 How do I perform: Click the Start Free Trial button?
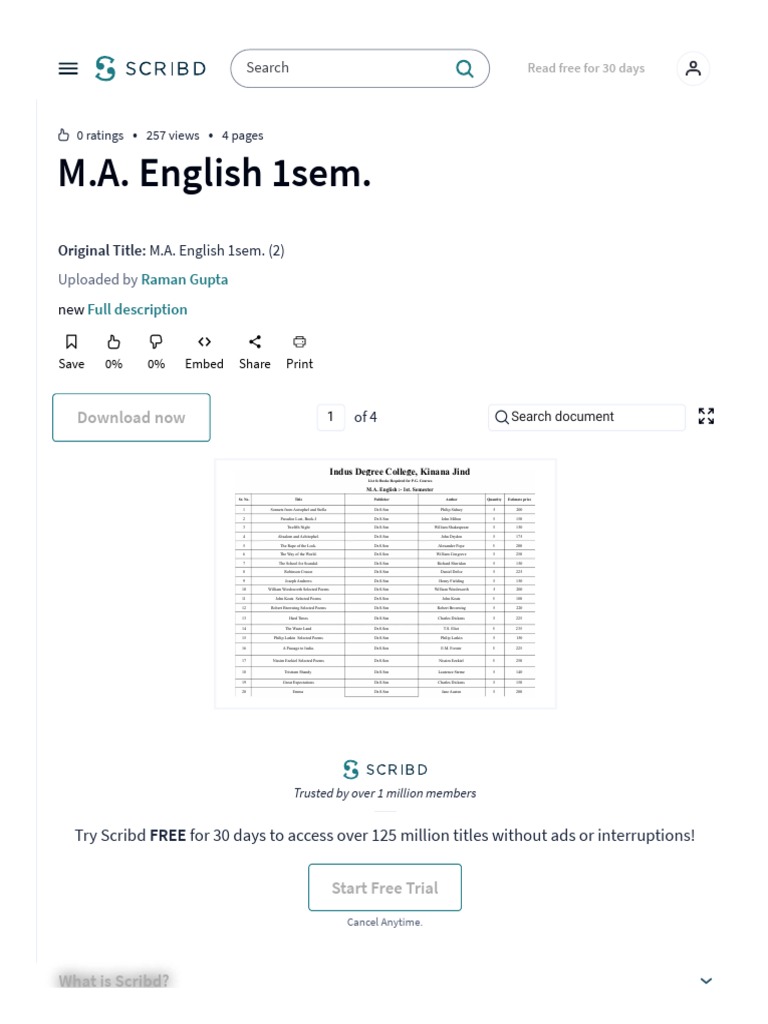point(385,888)
